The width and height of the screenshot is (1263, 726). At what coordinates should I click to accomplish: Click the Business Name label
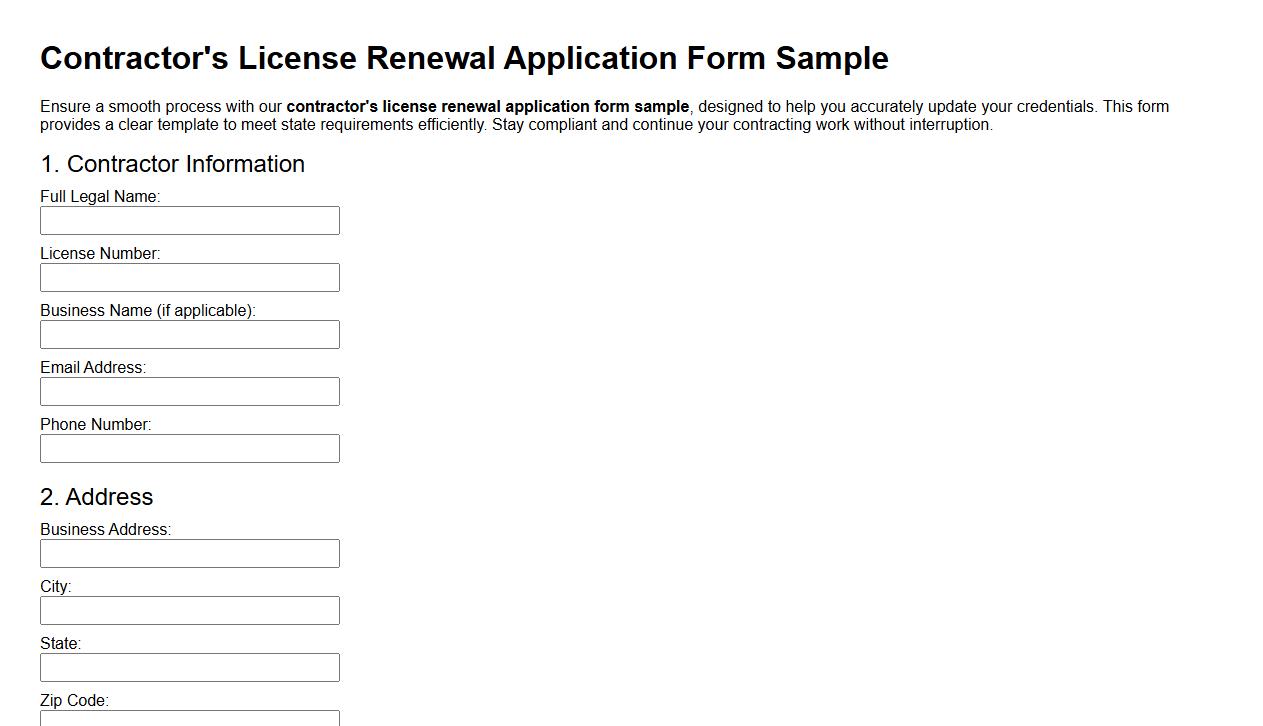coord(147,310)
